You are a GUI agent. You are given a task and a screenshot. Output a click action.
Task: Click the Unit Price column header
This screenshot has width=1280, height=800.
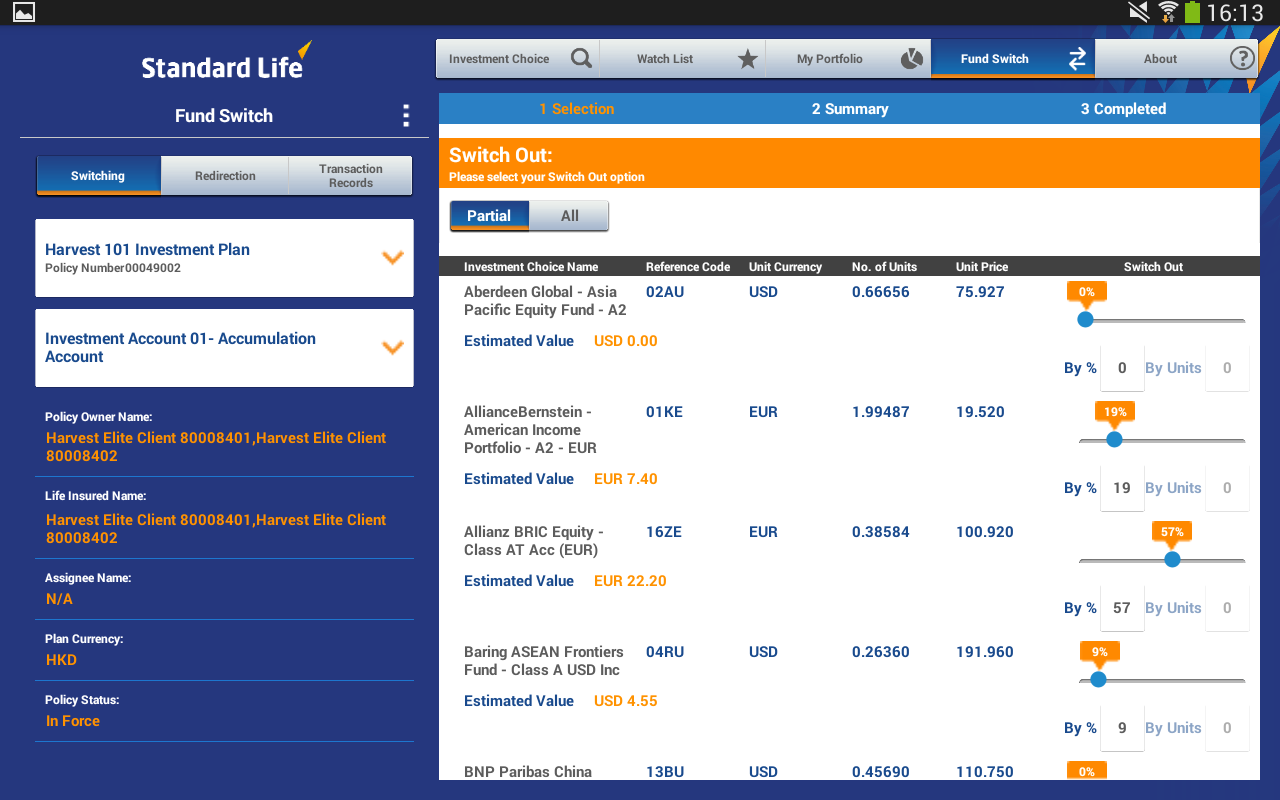click(x=982, y=267)
